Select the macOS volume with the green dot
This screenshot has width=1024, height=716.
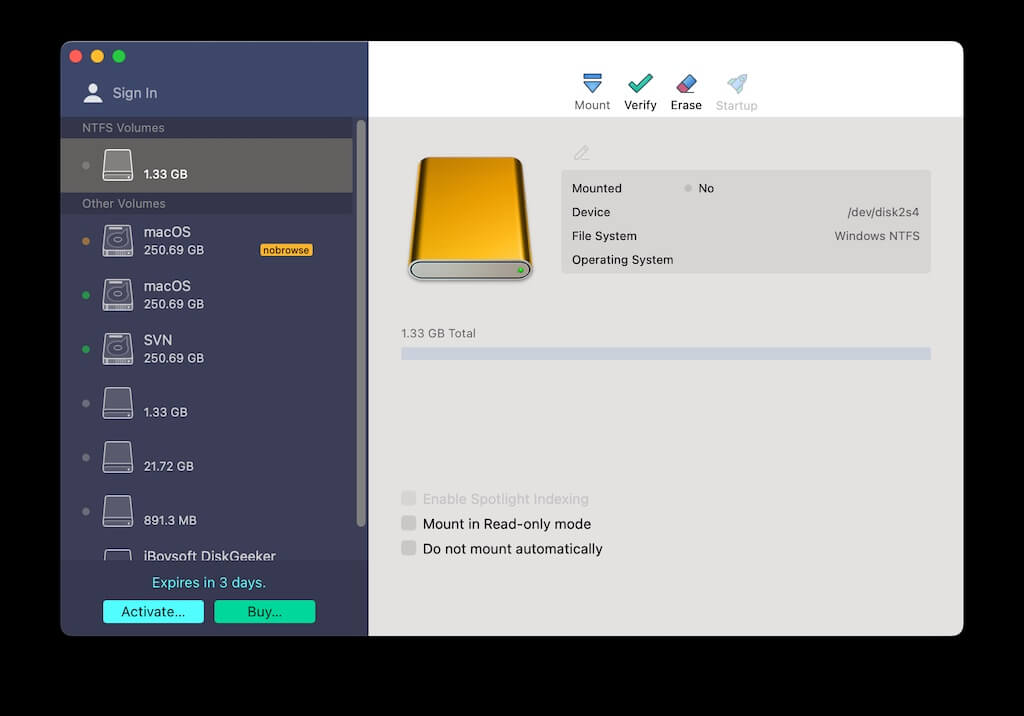point(207,295)
